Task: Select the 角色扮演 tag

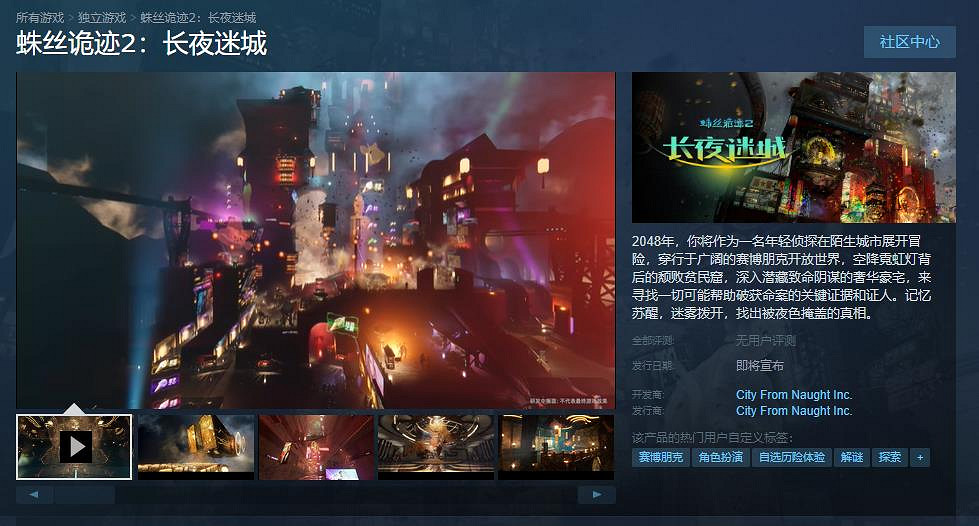Action: click(721, 457)
